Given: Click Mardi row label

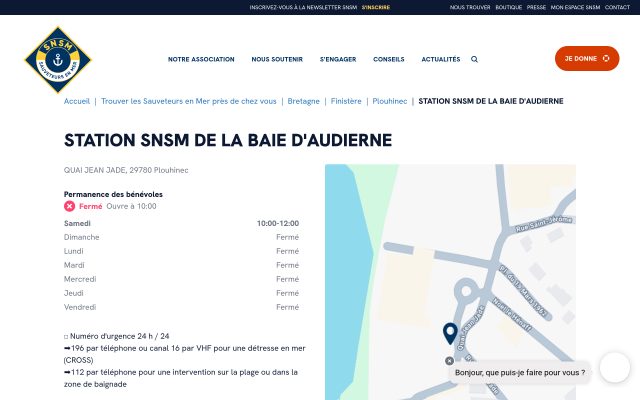Looking at the screenshot, I should point(74,265).
